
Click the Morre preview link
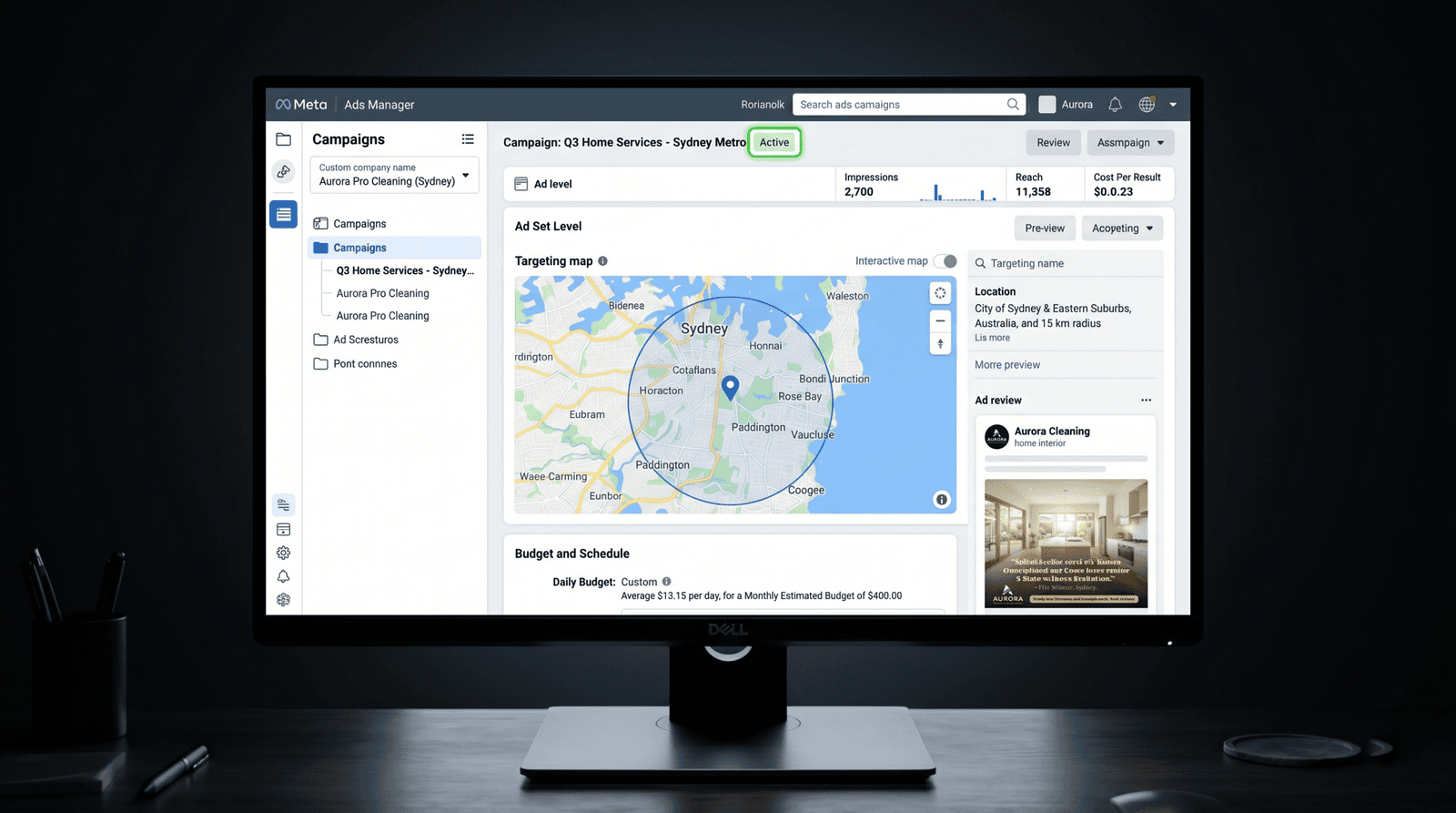1007,365
